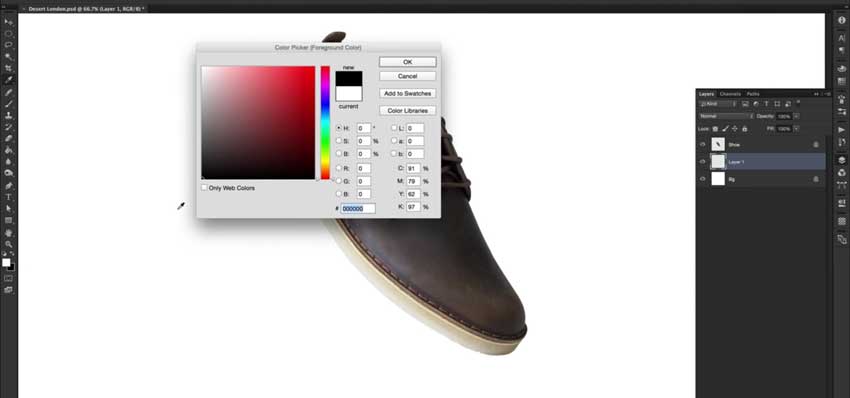Select the L lightness radio button

tap(394, 128)
